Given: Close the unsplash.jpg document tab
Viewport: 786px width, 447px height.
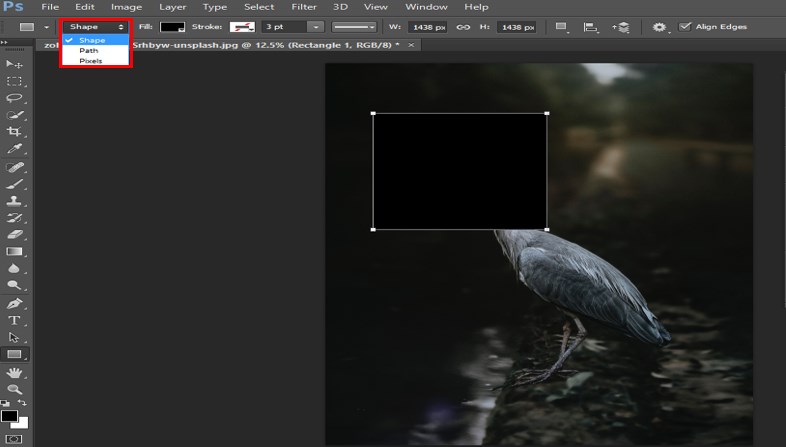Looking at the screenshot, I should 411,45.
